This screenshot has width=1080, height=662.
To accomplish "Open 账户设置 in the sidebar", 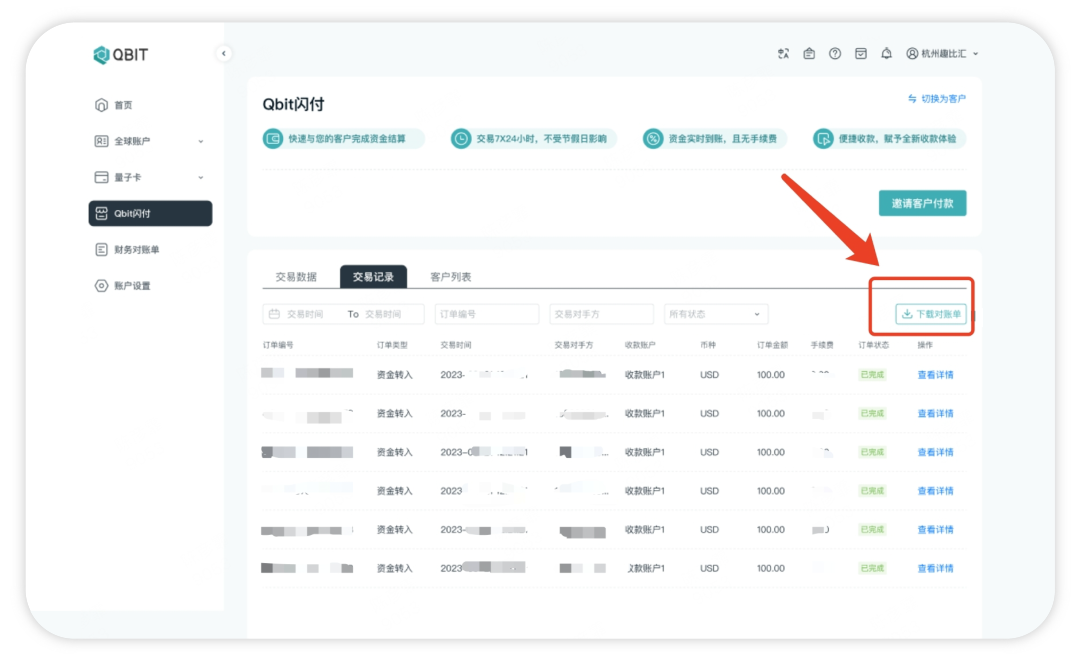I will click(150, 286).
